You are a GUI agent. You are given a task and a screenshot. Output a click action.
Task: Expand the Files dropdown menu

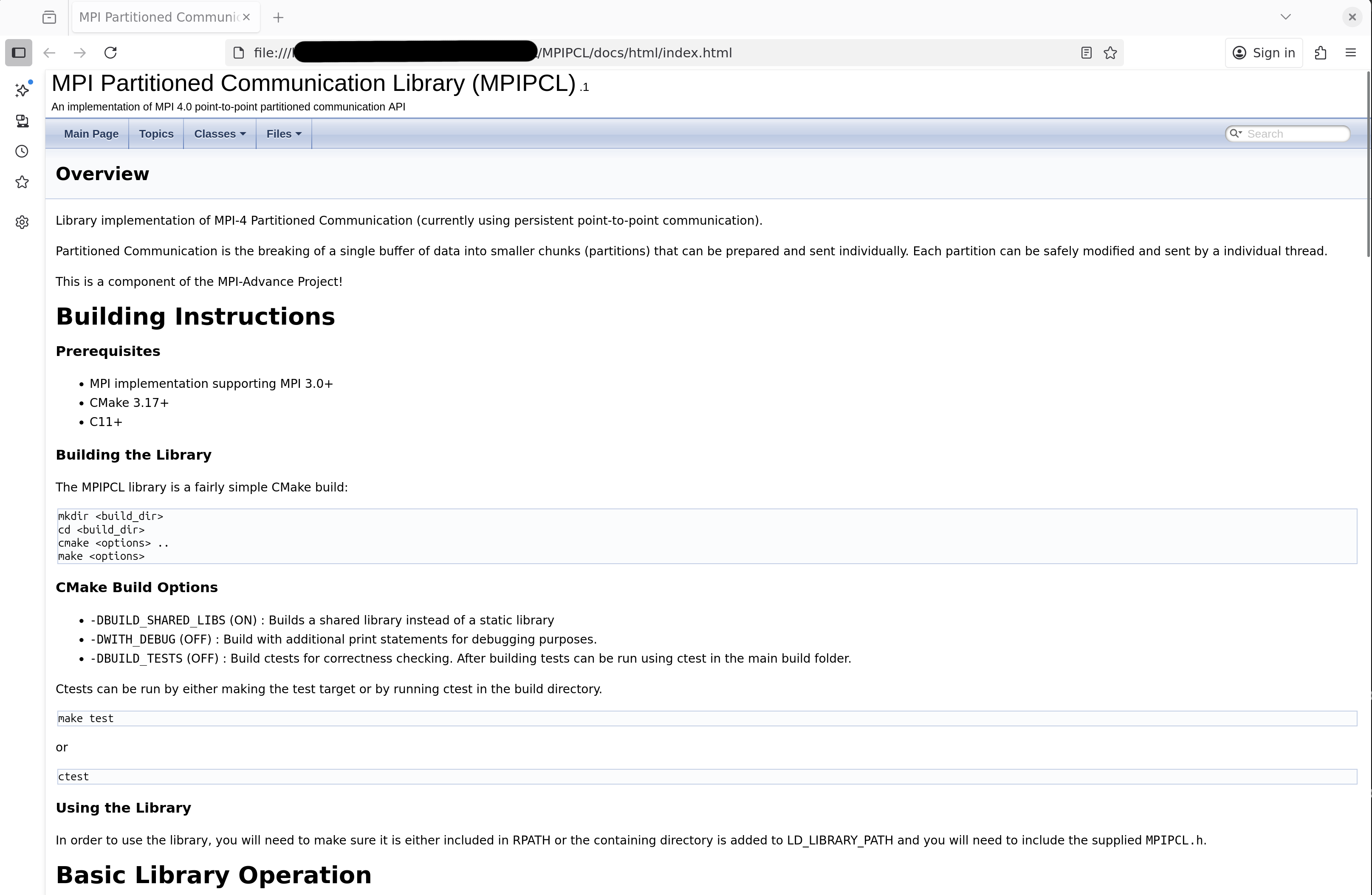tap(284, 134)
